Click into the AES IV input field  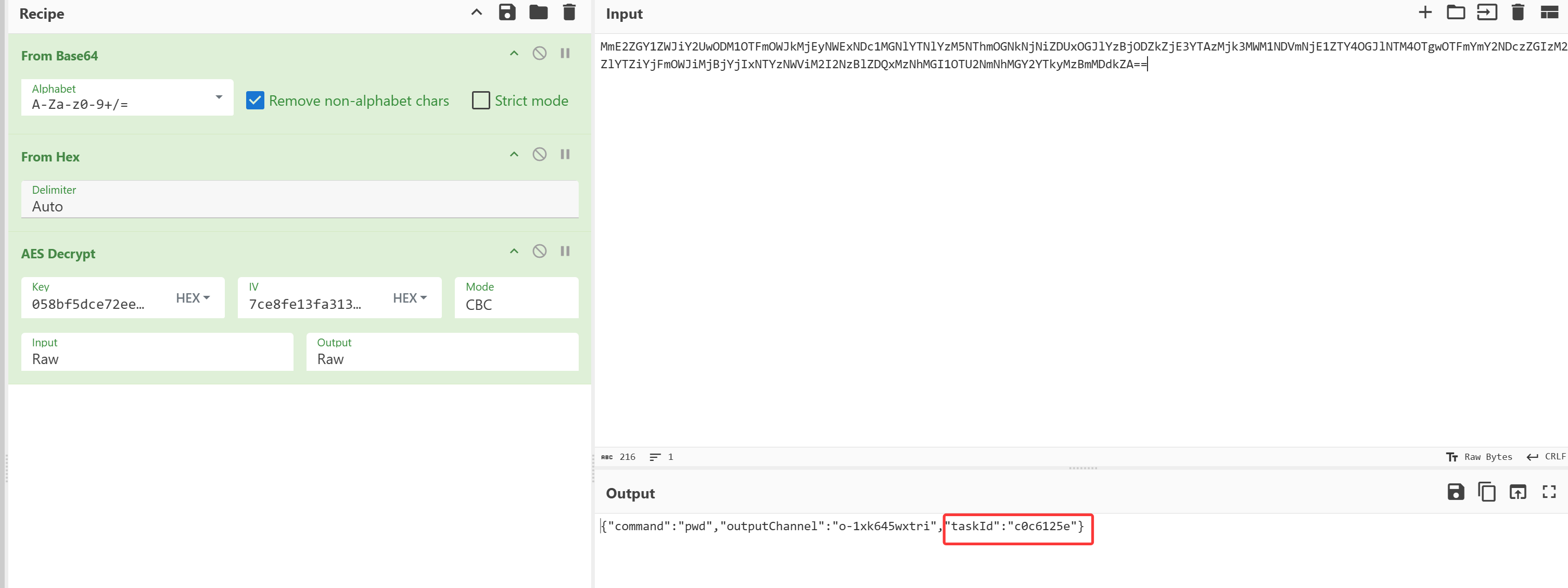[311, 304]
